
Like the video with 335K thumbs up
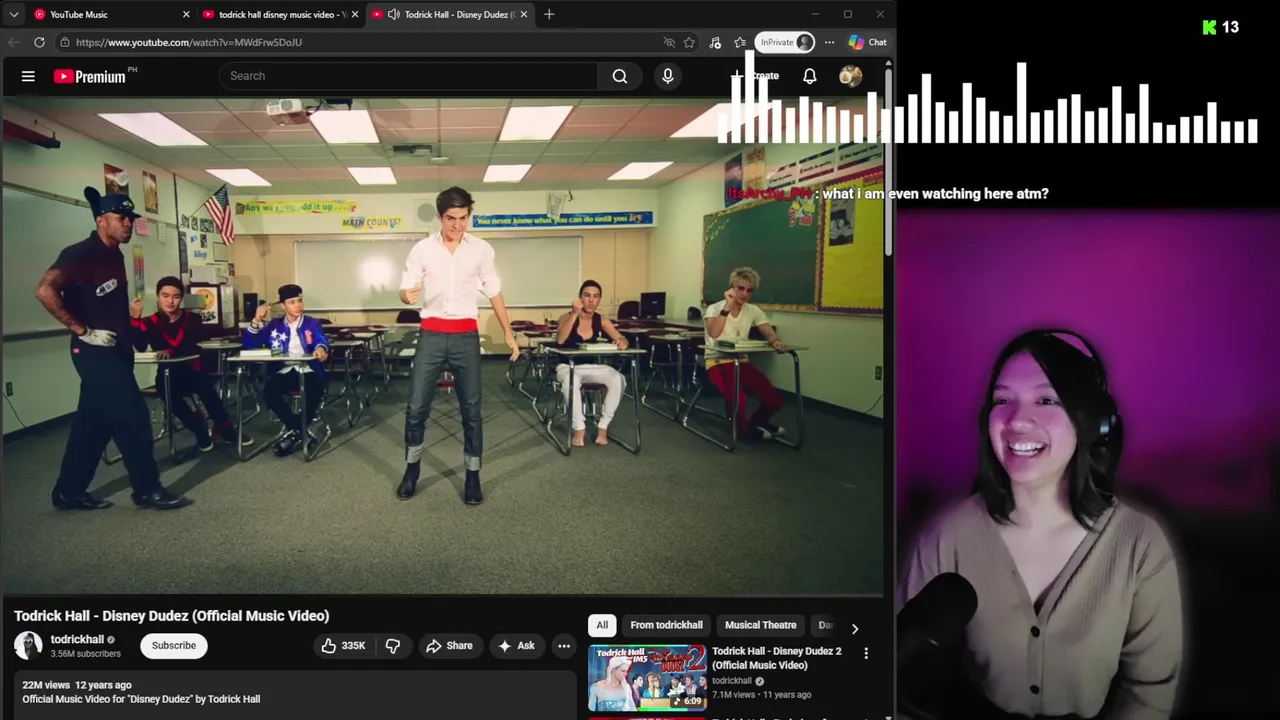tap(343, 646)
